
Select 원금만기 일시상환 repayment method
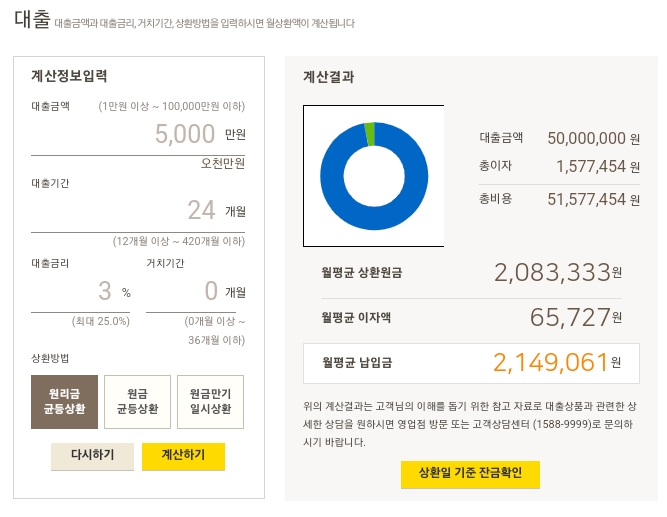click(210, 402)
